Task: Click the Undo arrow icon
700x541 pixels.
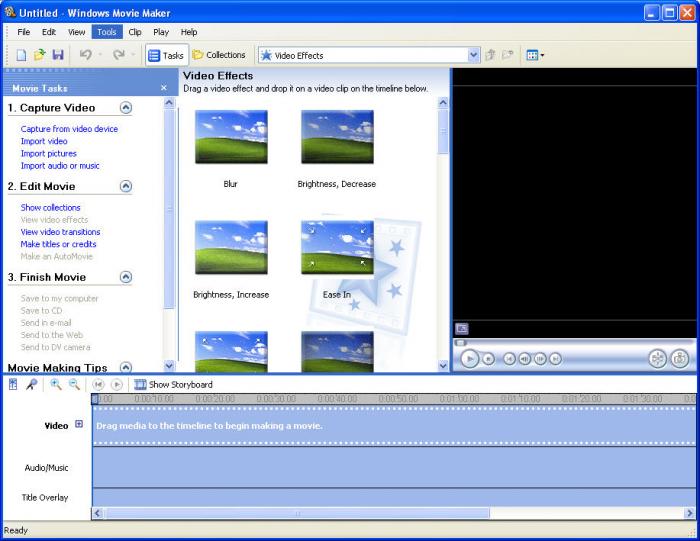Action: click(x=86, y=55)
